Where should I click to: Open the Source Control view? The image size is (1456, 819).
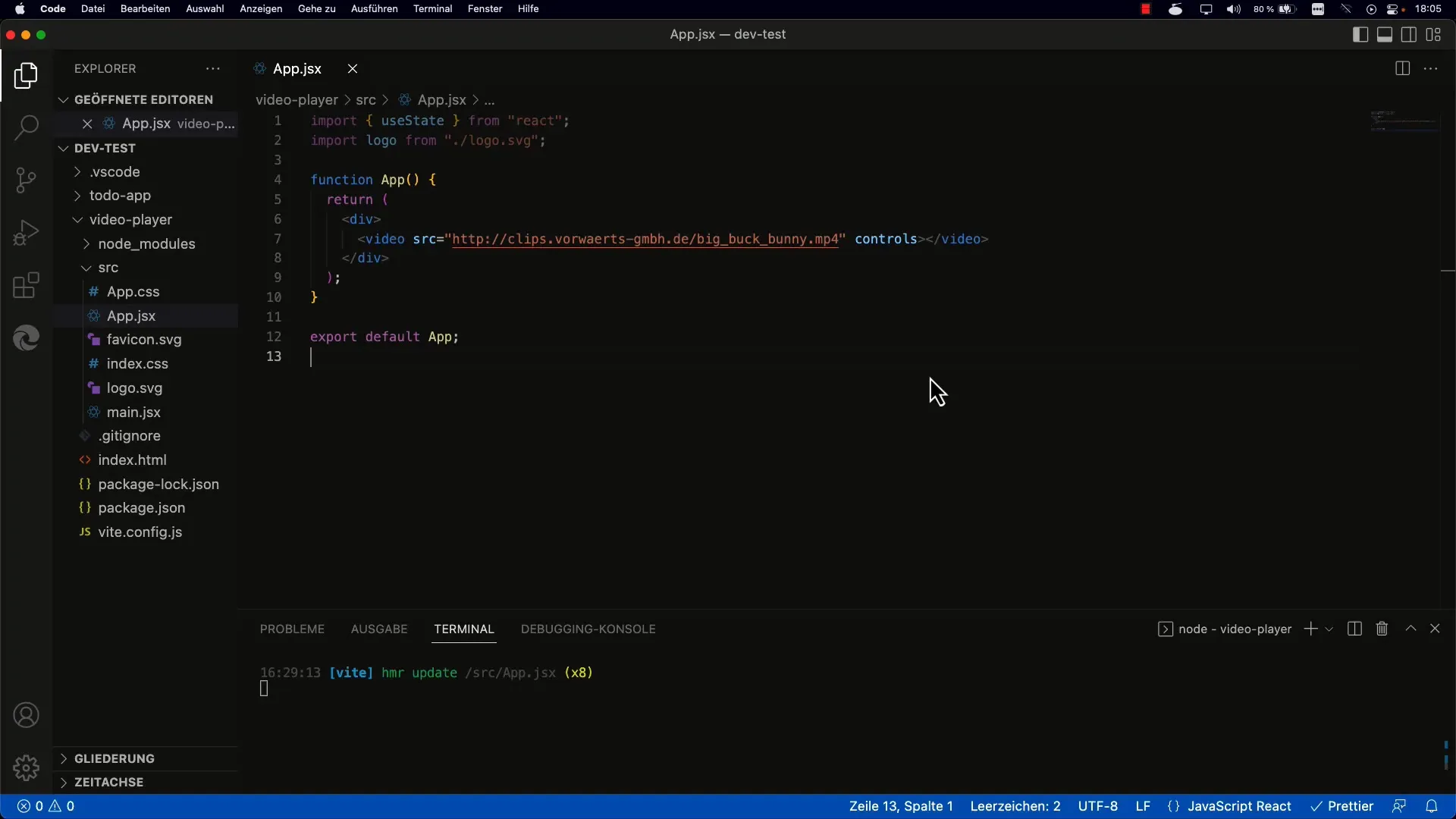pos(26,180)
